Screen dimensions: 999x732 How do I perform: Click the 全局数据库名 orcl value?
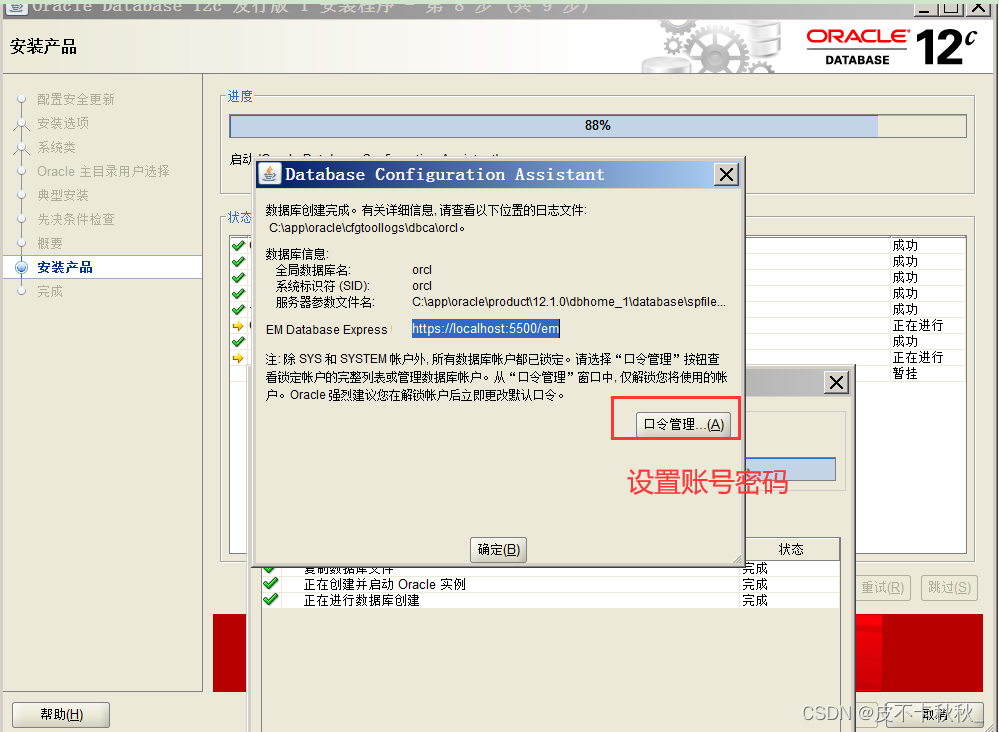coord(422,270)
